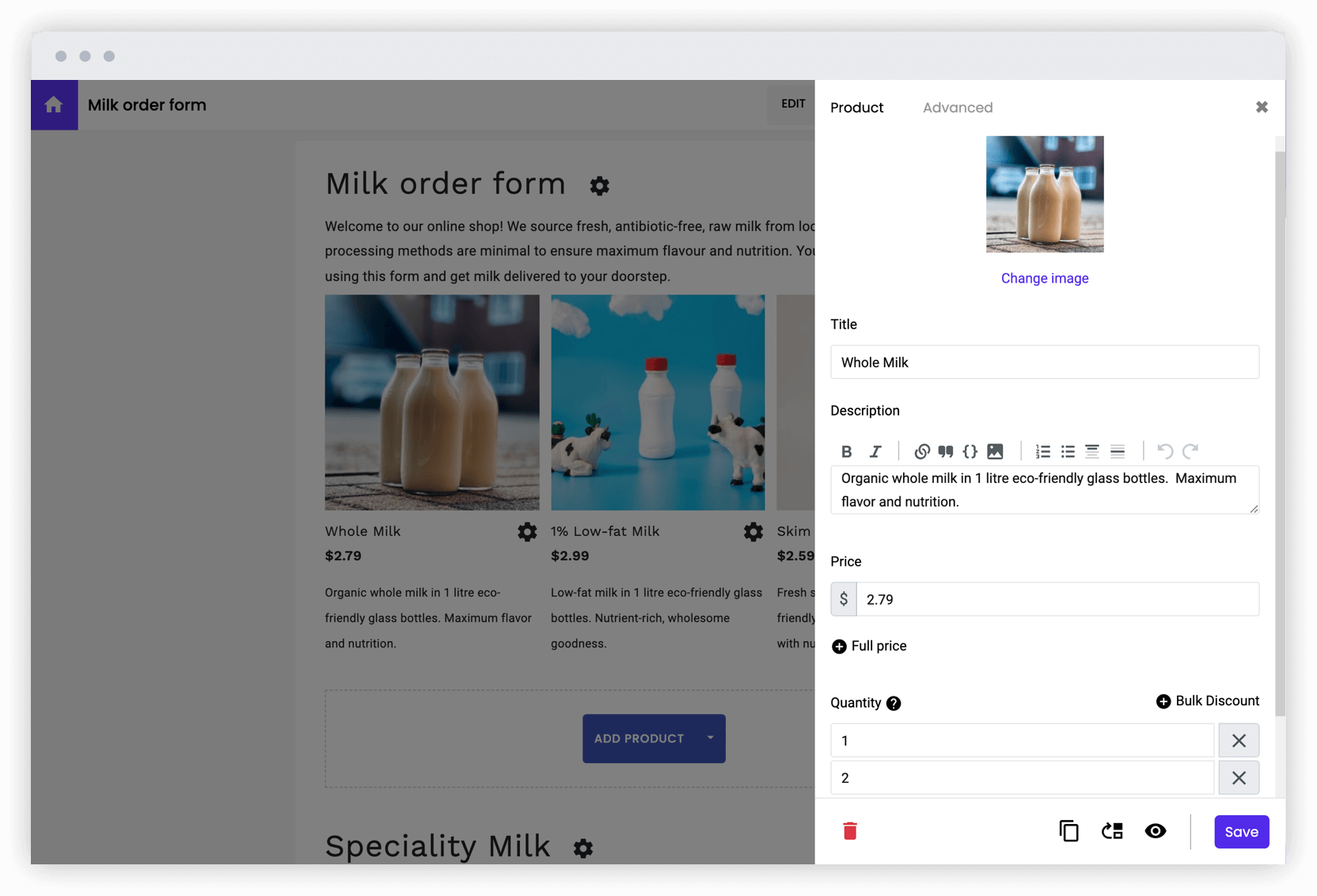Viewport: 1317px width, 896px height.
Task: Open the Whole Milk product settings gear
Action: point(527,532)
